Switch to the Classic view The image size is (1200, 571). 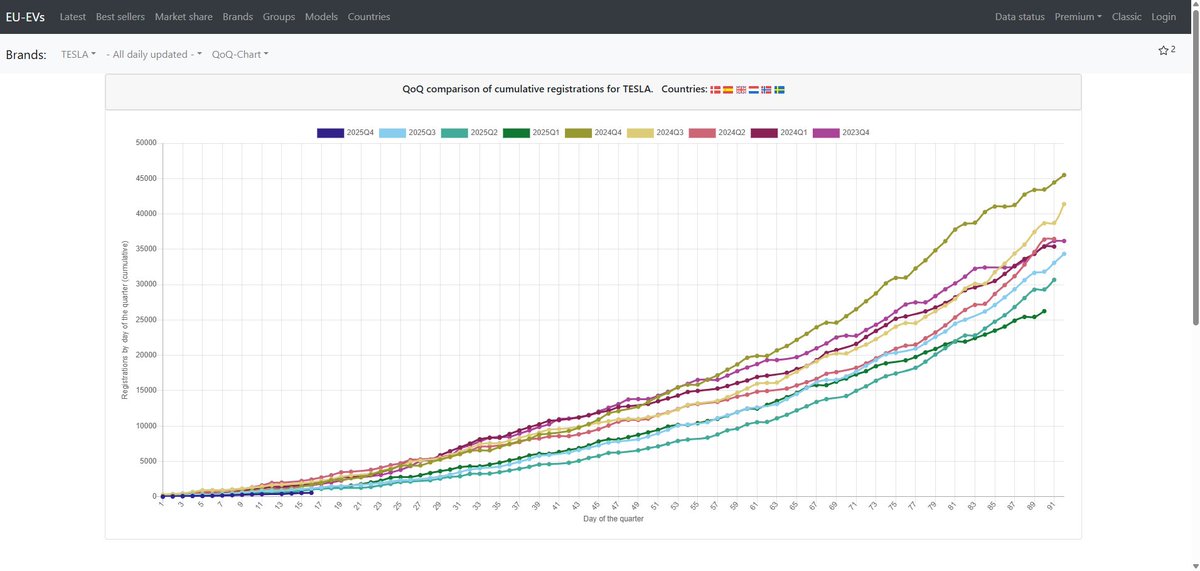[x=1126, y=17]
